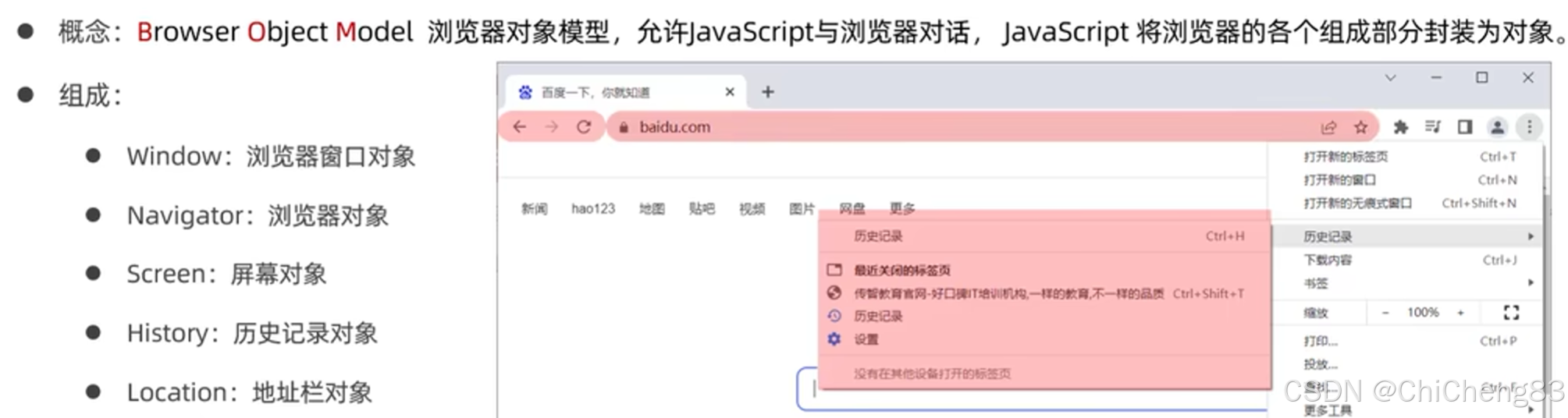Viewport: 1568px width, 418px height.
Task: Maximize the Chrome window
Action: [x=1481, y=77]
